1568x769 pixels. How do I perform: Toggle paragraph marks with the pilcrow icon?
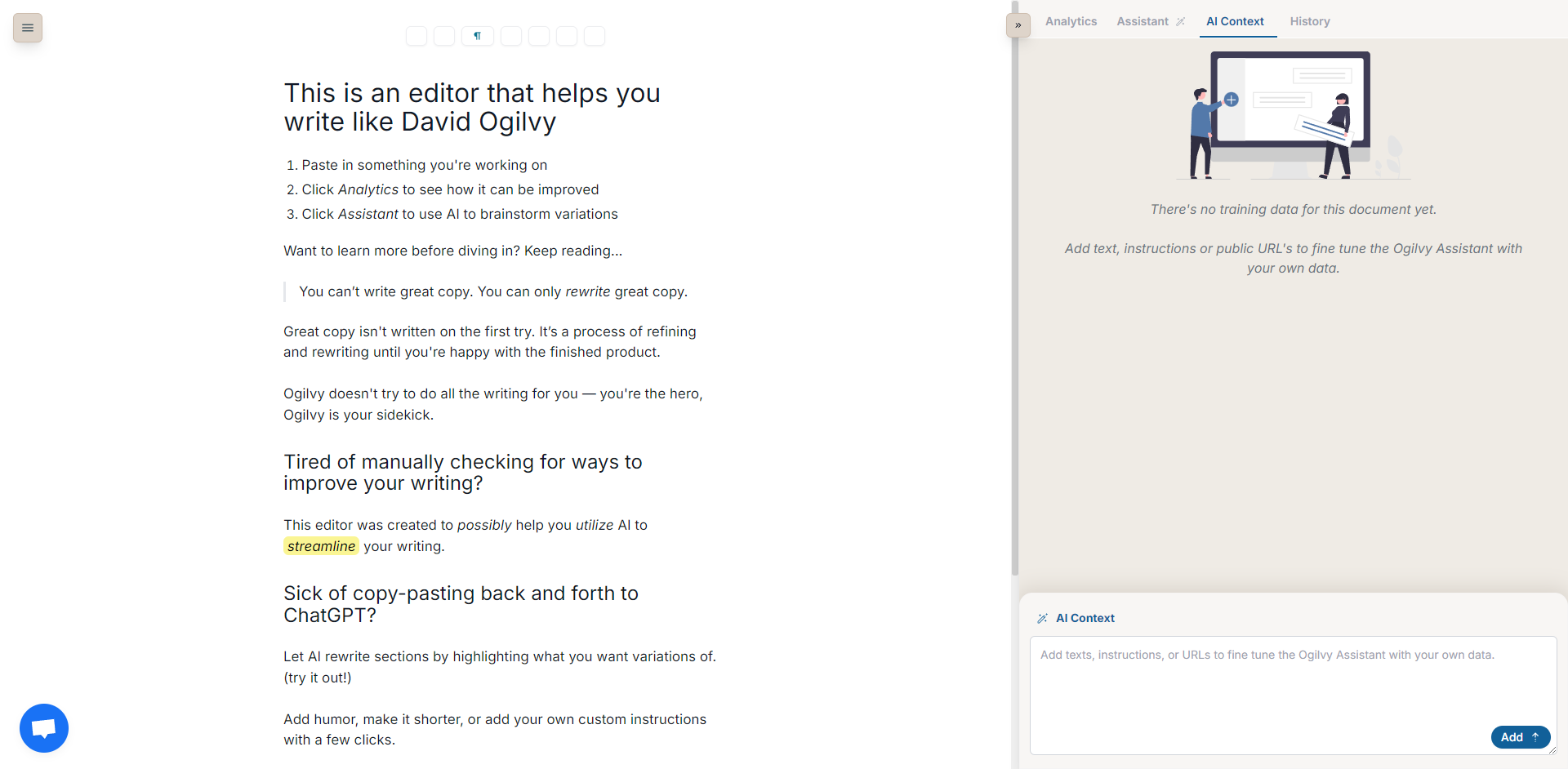point(477,36)
